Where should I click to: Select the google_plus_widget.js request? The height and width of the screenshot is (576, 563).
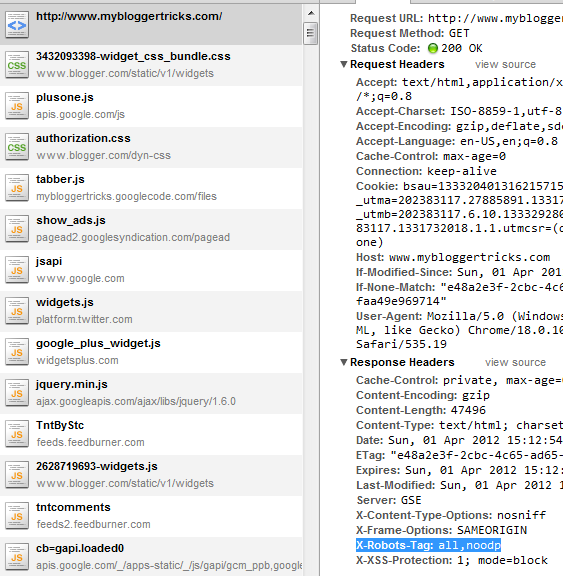pos(151,353)
